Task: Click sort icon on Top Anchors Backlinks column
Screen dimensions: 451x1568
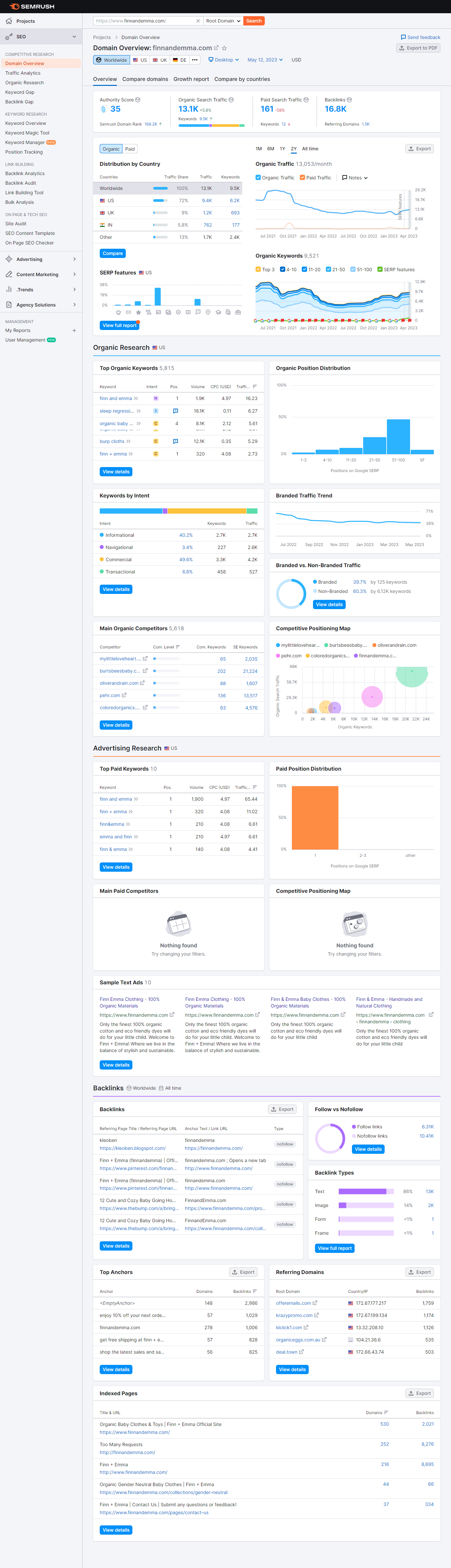Action: pos(255,1291)
